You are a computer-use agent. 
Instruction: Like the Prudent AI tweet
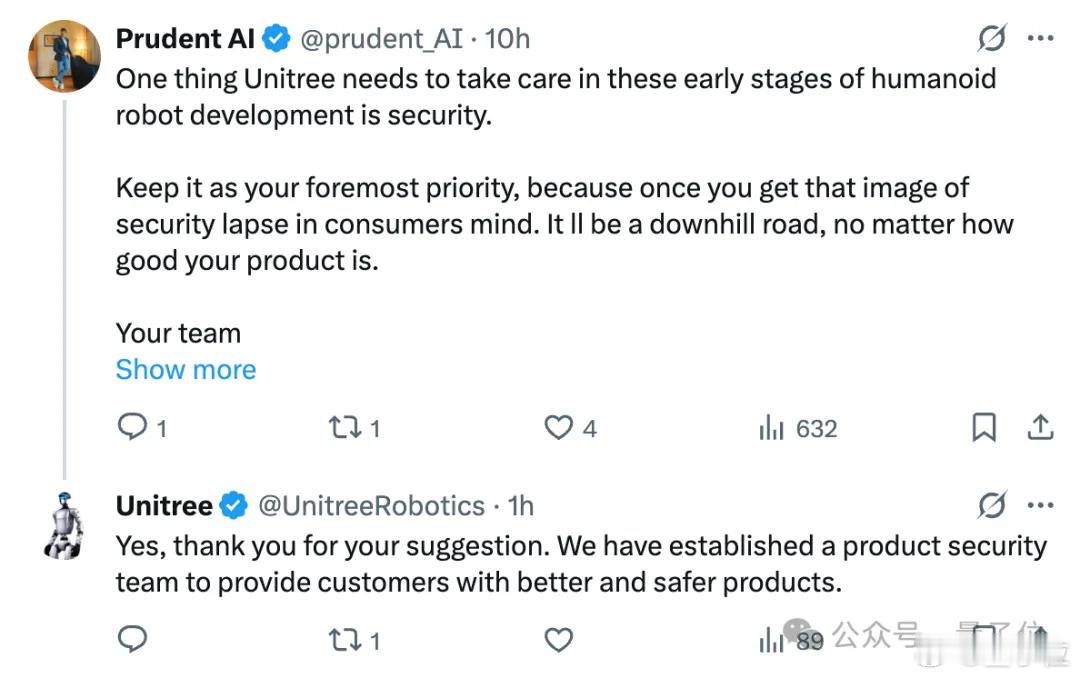pyautogui.click(x=558, y=429)
